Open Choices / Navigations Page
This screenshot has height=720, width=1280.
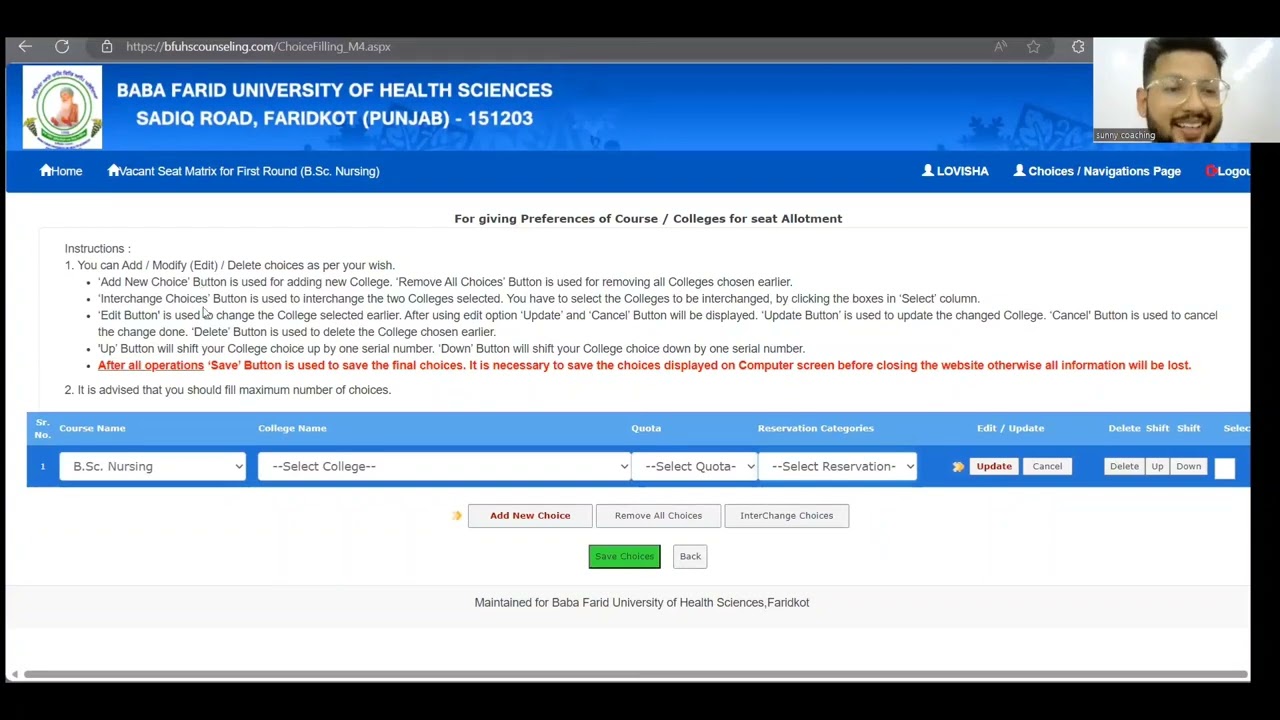(1097, 171)
